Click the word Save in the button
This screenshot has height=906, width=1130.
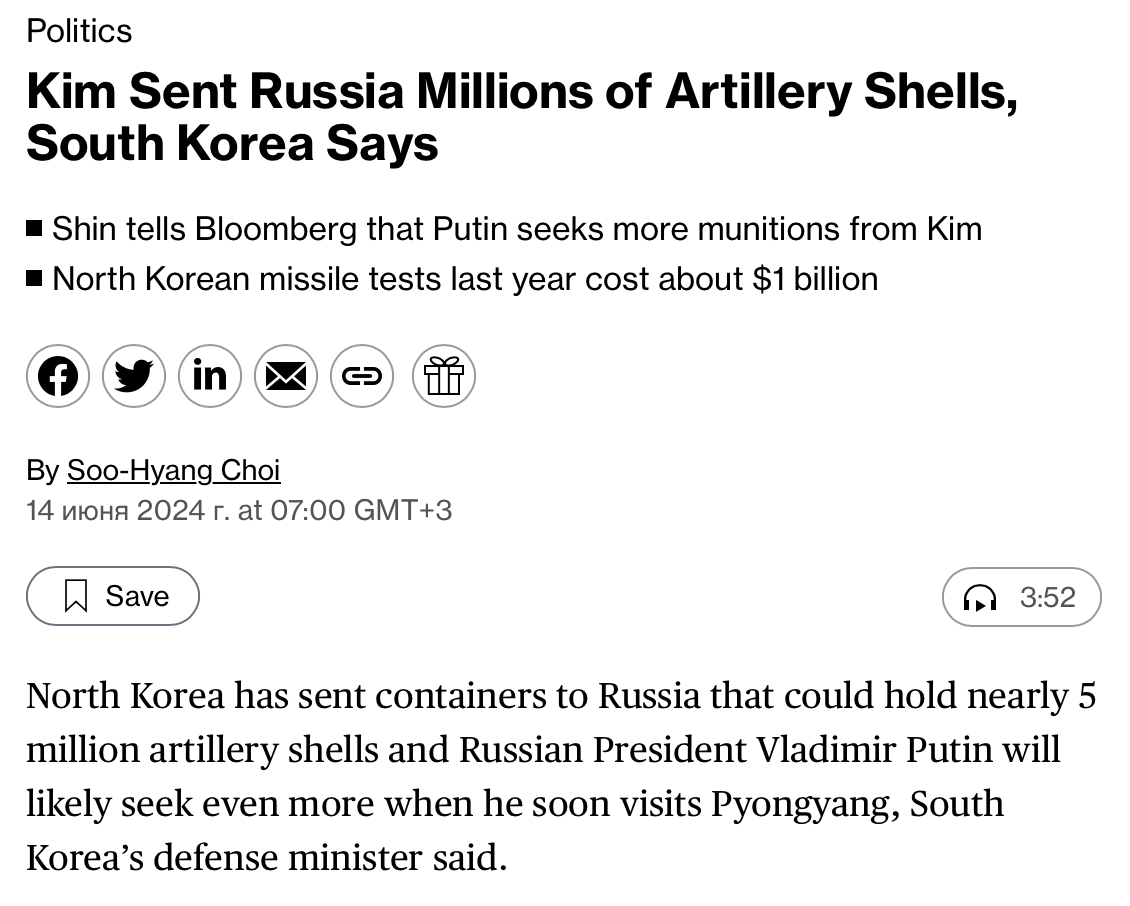point(137,596)
